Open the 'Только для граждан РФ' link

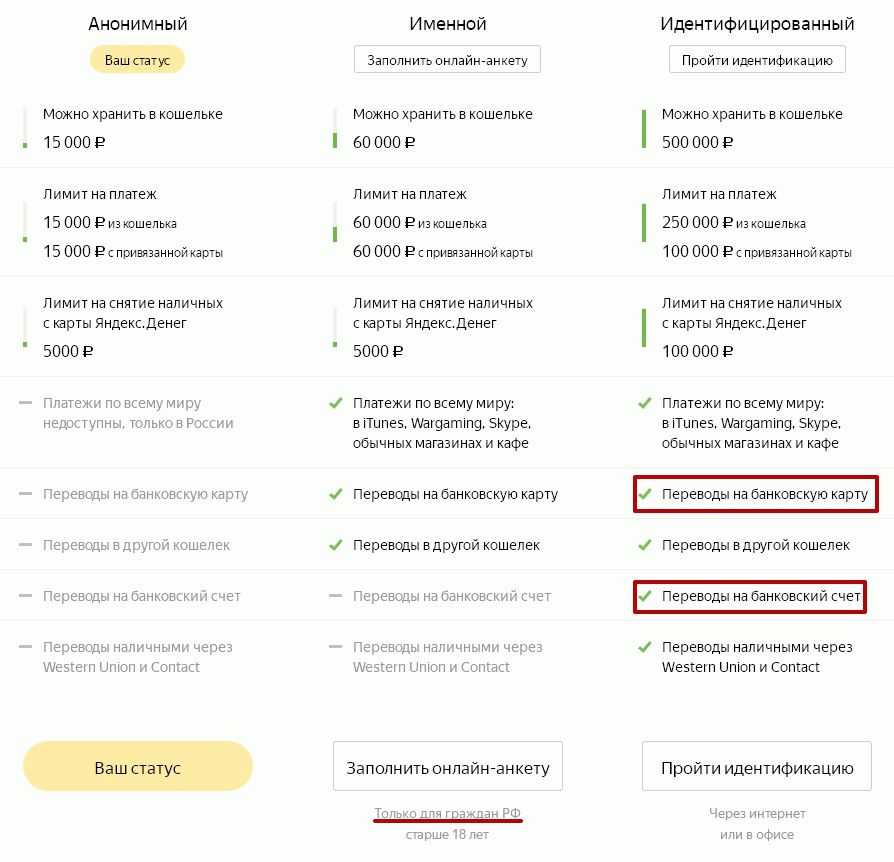point(448,813)
